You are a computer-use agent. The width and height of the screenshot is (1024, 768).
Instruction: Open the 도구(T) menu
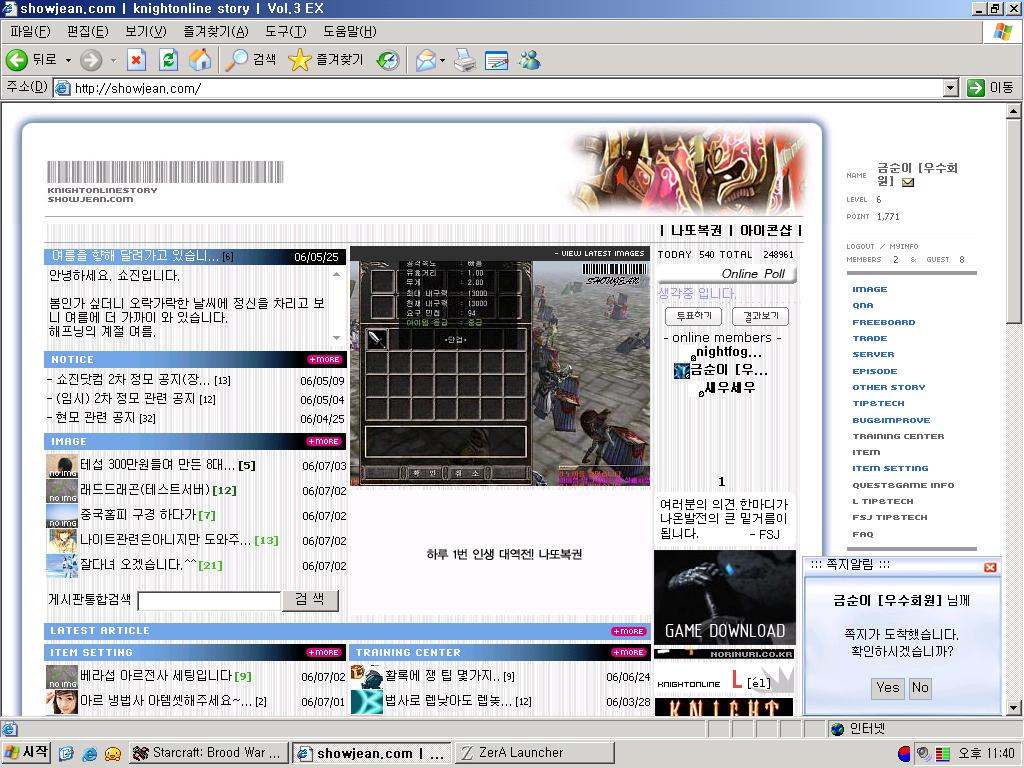pos(285,31)
